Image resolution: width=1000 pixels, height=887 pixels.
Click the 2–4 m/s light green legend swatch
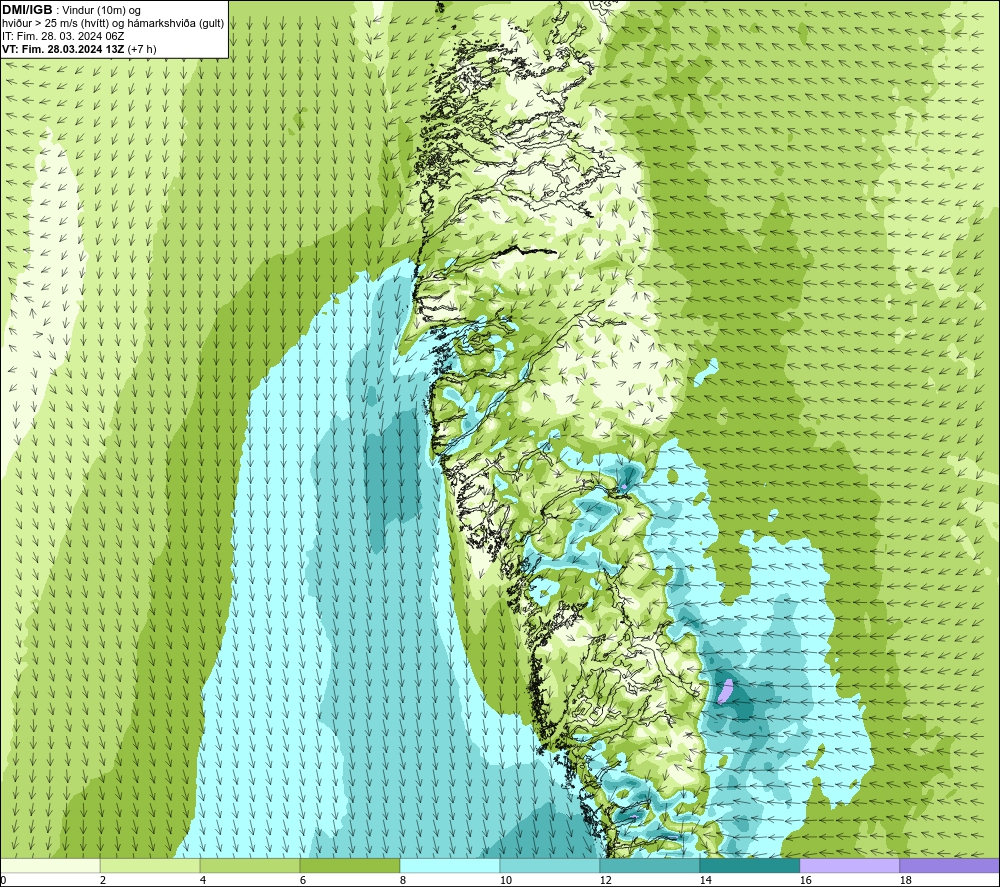(x=150, y=865)
